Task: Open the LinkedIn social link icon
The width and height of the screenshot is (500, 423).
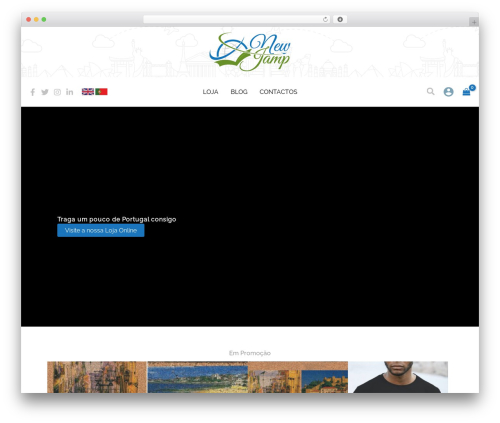Action: coord(69,92)
